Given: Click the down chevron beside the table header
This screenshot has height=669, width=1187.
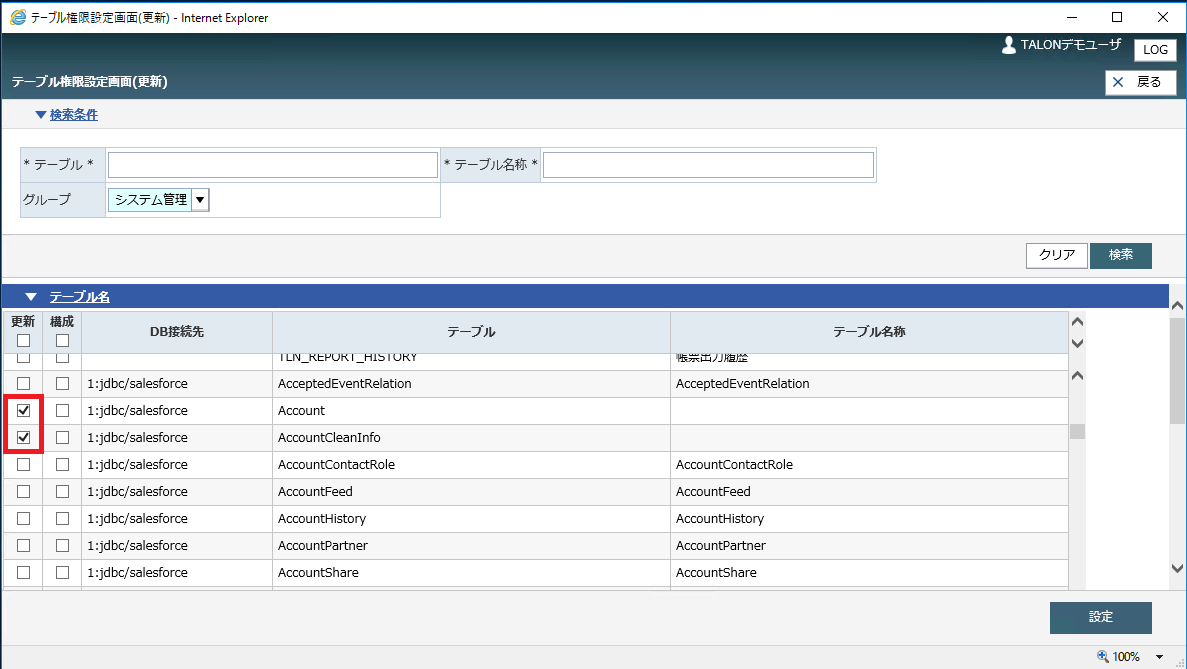Looking at the screenshot, I should [x=1077, y=343].
